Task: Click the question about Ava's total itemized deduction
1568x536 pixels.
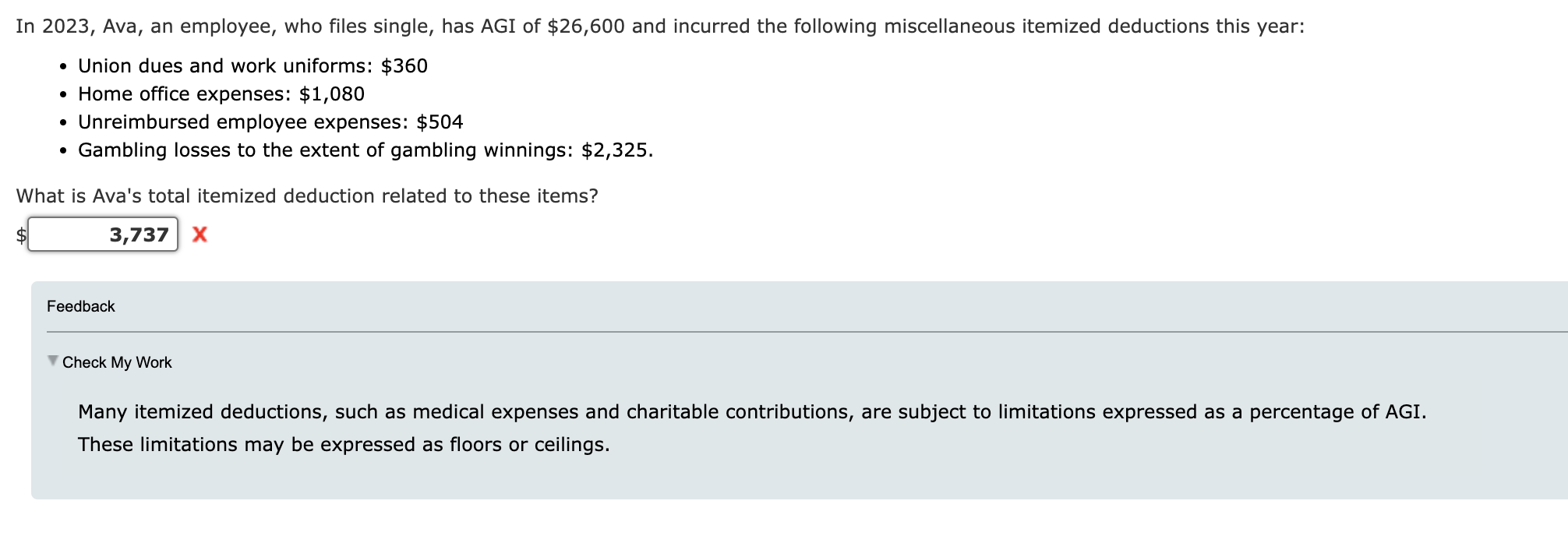Action: click(x=307, y=196)
